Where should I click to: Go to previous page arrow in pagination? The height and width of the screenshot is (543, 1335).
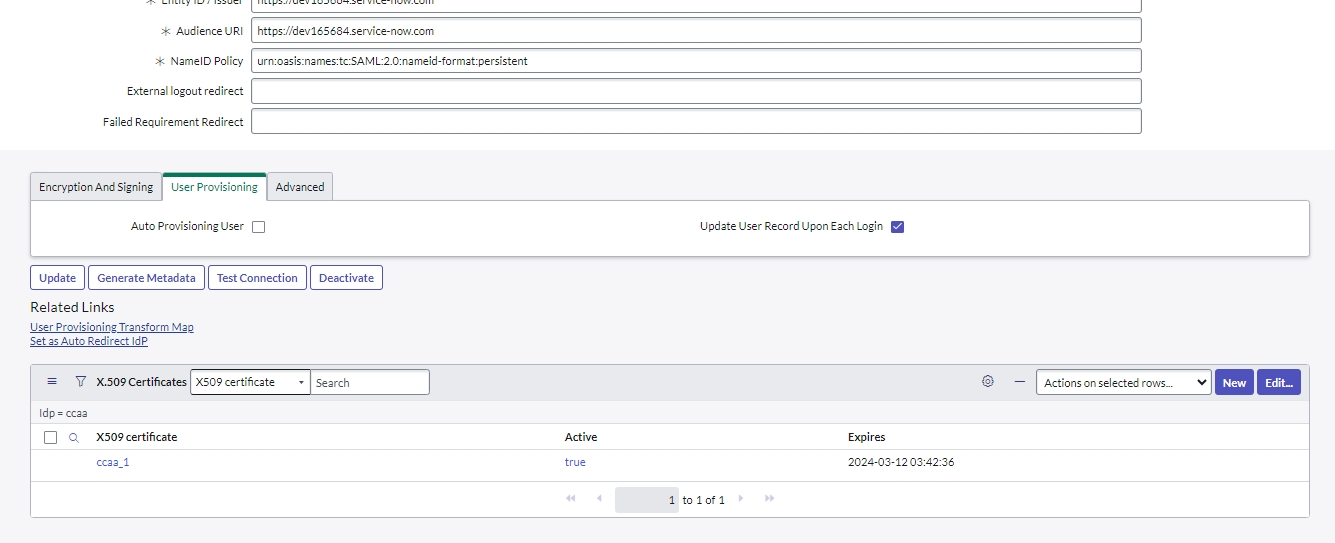tap(599, 499)
